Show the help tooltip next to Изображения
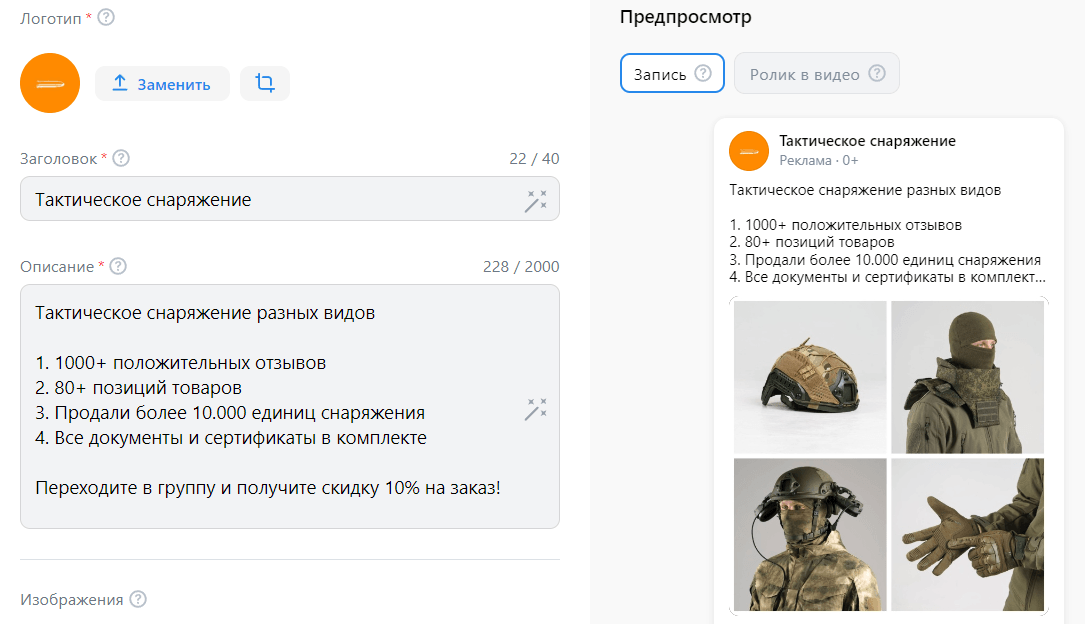 [138, 599]
